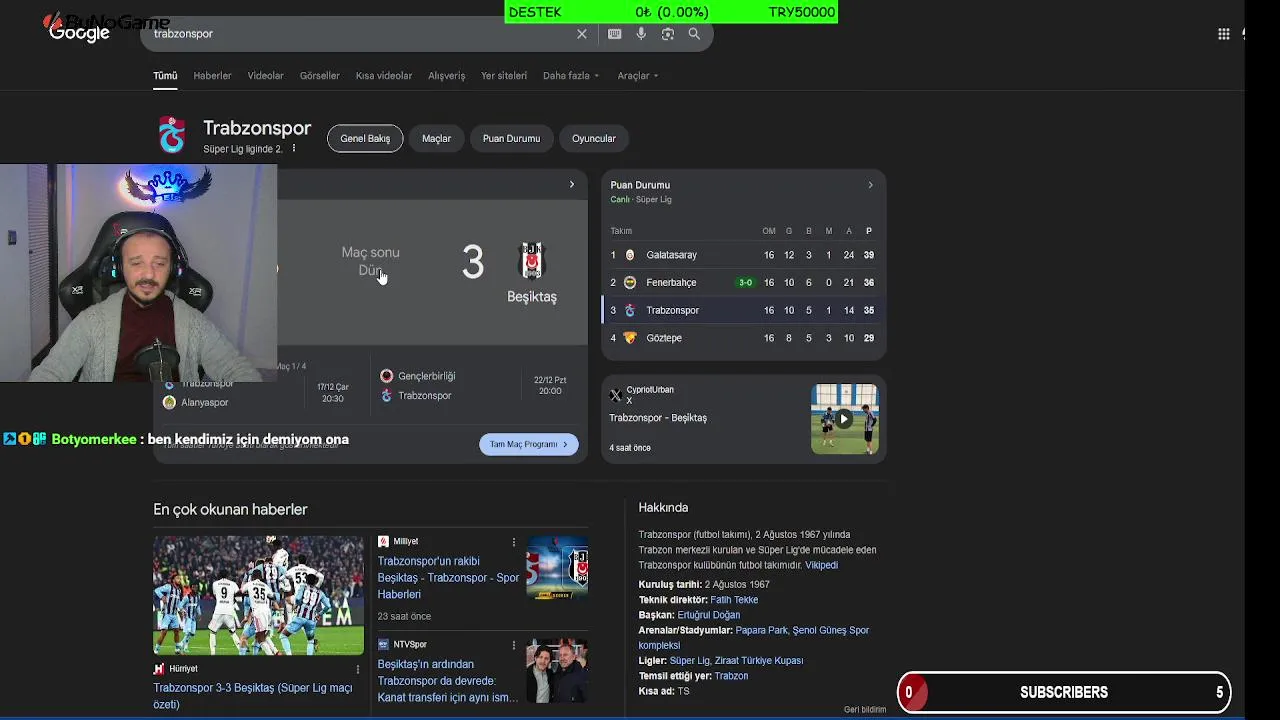Open the on-screen keyboard icon in search bar
This screenshot has height=720, width=1280.
614,34
